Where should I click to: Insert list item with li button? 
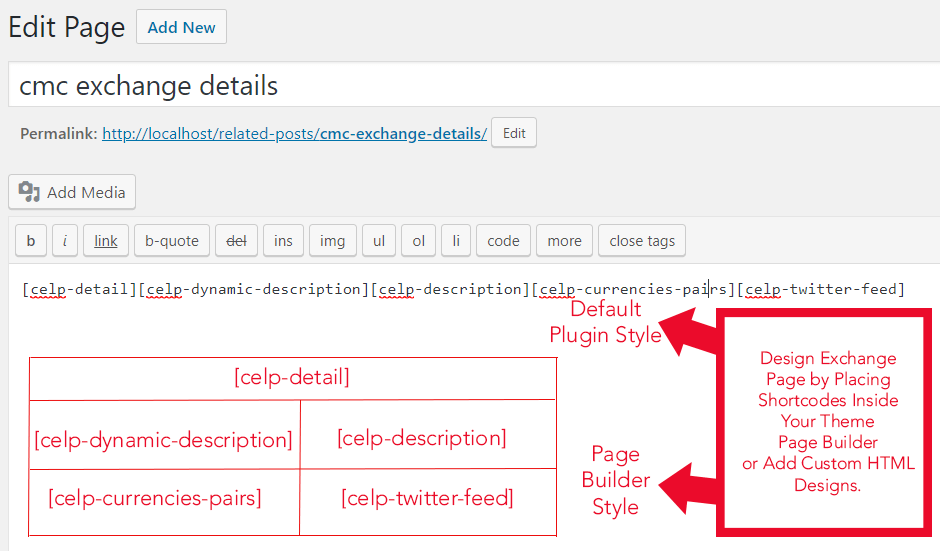pyautogui.click(x=455, y=241)
